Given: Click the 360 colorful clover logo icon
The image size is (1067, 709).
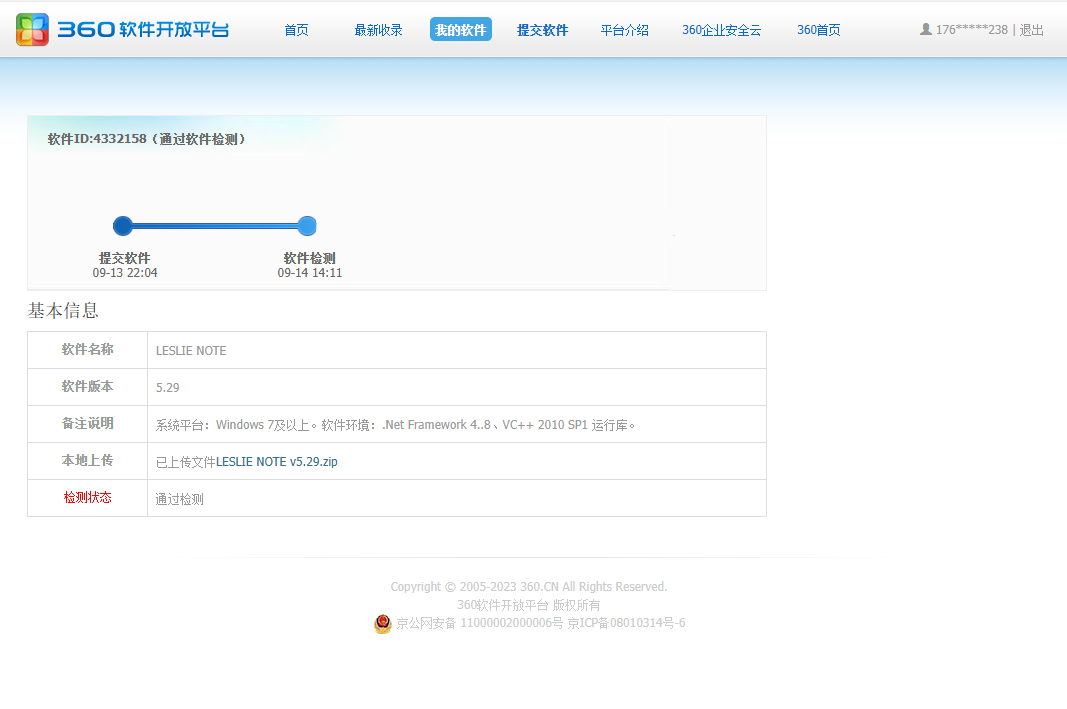Looking at the screenshot, I should tap(32, 29).
